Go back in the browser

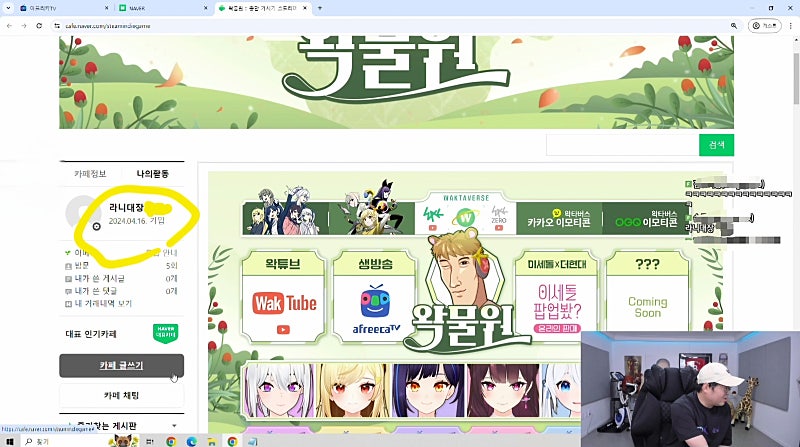pyautogui.click(x=9, y=26)
